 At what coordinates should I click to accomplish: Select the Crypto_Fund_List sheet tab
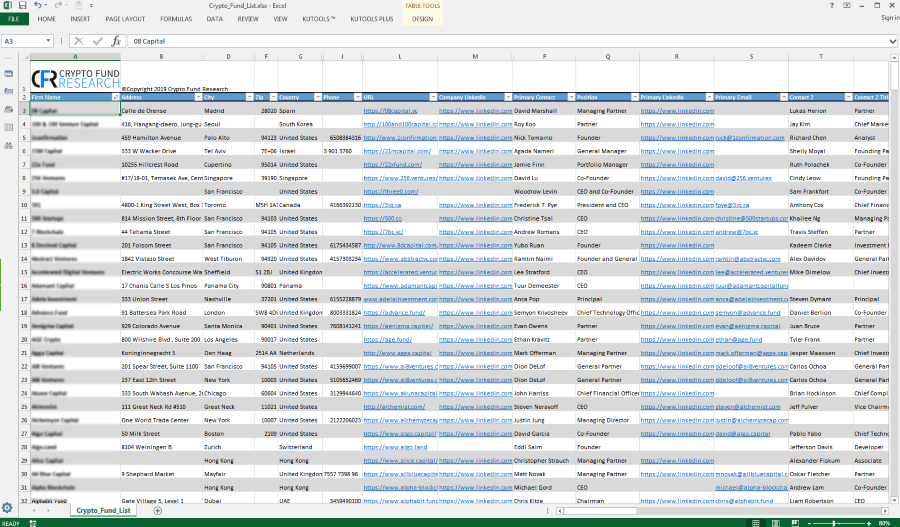103,510
